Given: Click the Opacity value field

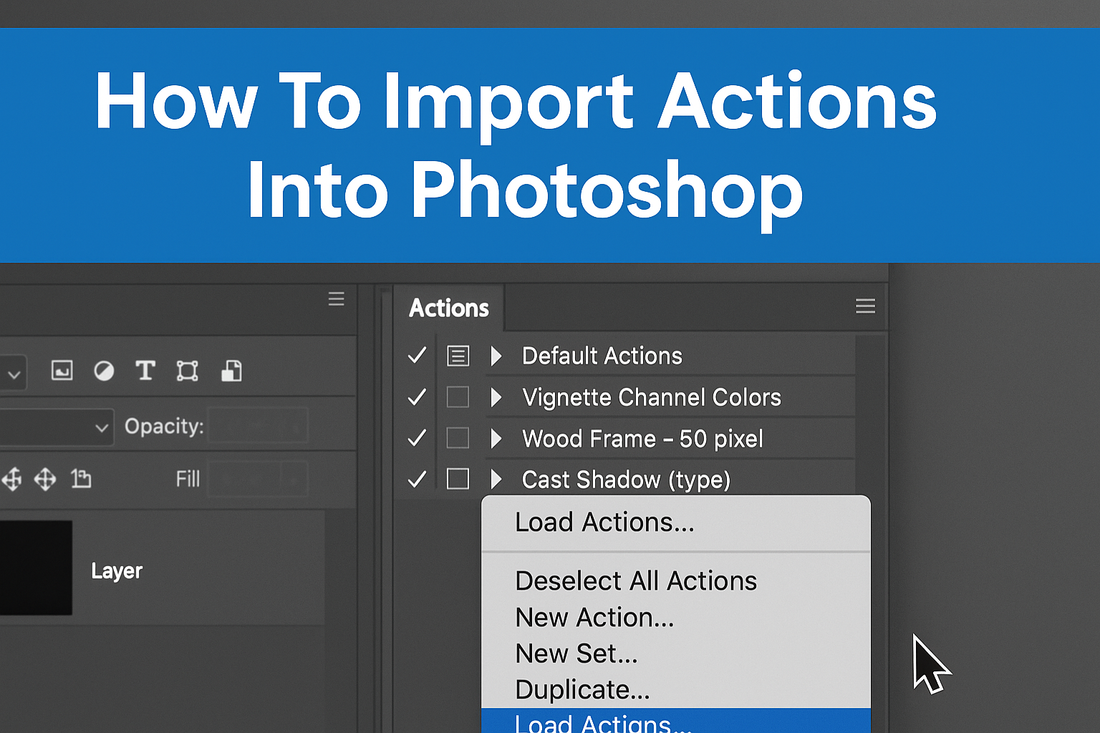Looking at the screenshot, I should point(258,426).
